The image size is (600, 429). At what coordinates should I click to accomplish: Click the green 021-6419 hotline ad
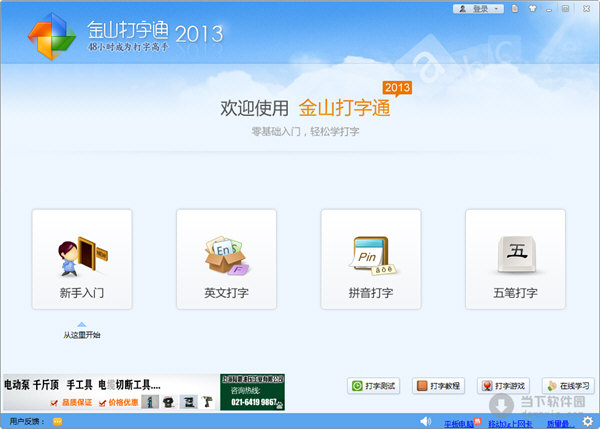tap(253, 392)
